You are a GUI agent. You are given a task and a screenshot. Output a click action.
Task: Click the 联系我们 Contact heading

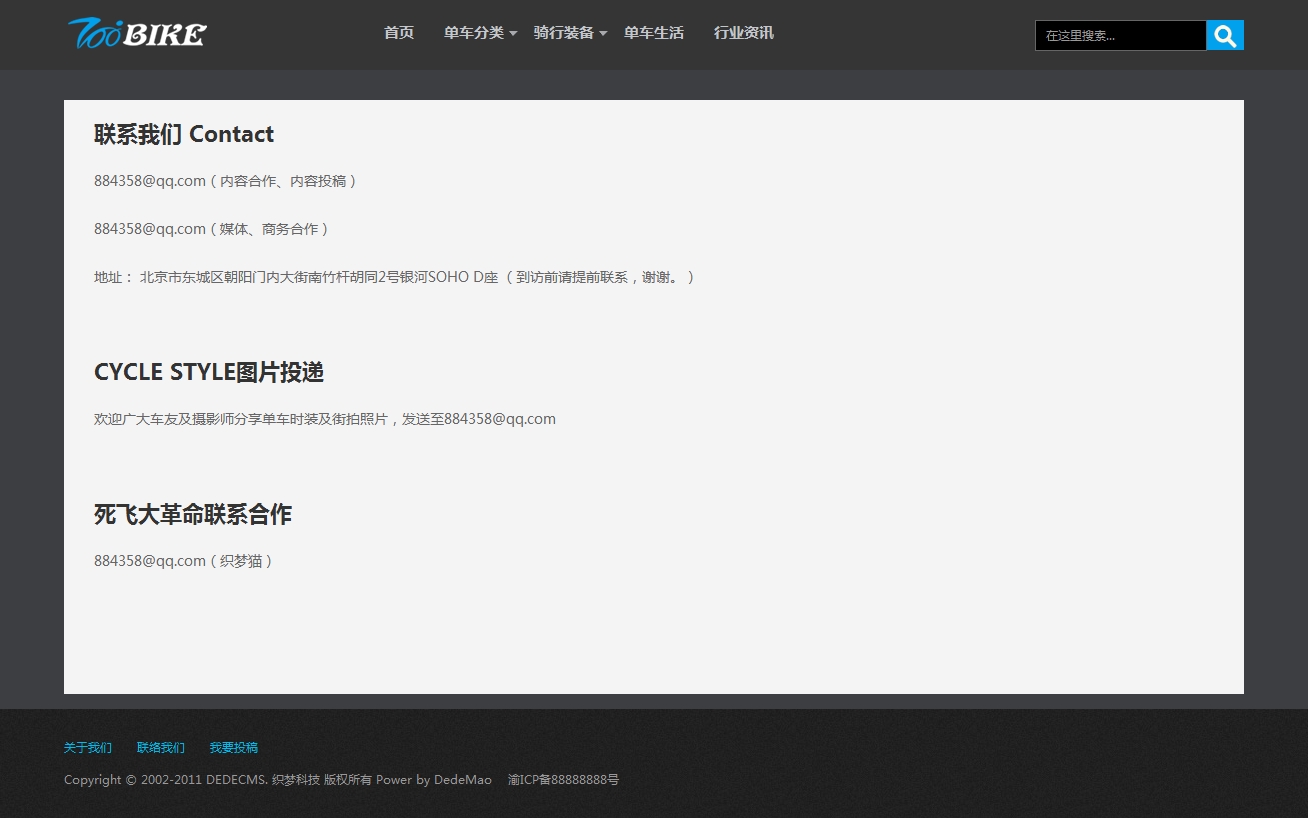click(x=184, y=134)
